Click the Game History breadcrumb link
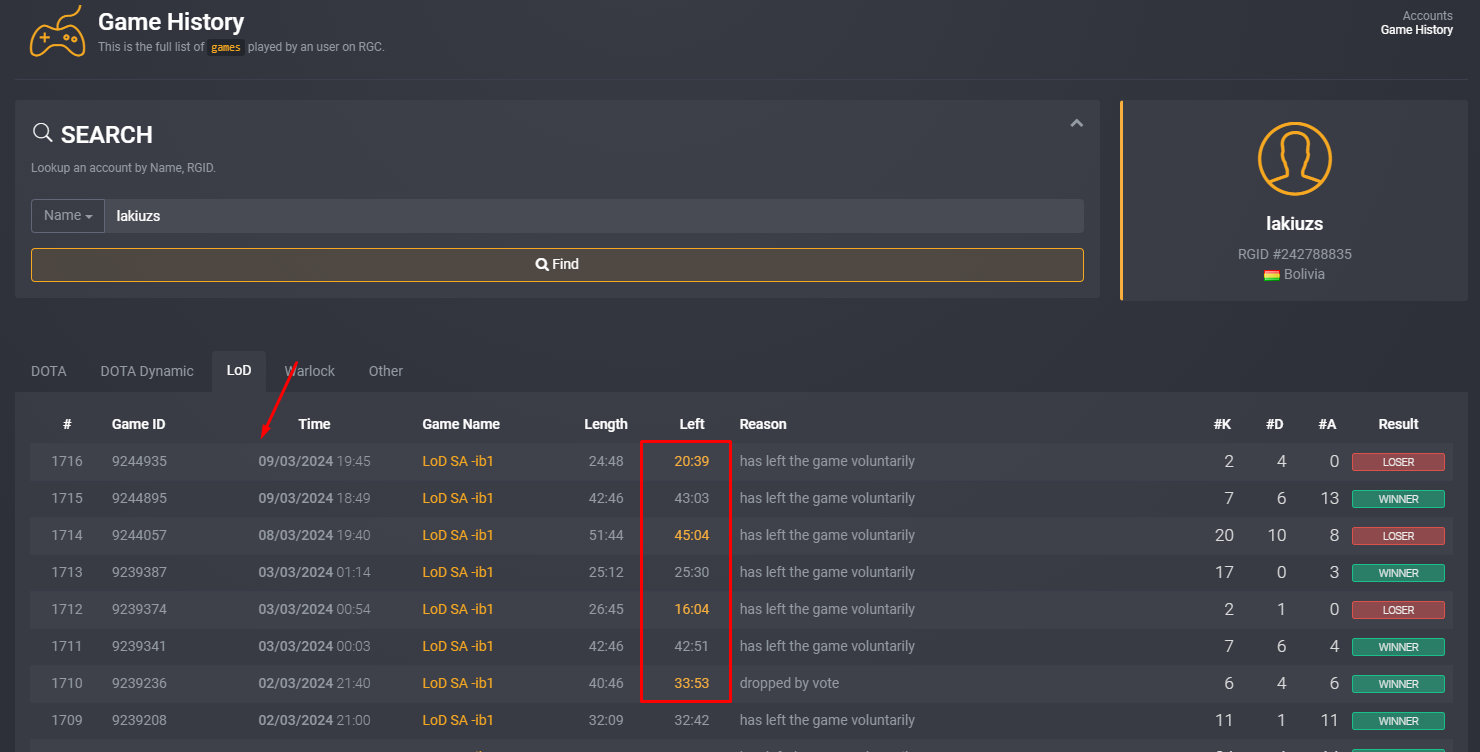Viewport: 1480px width, 752px height. click(1416, 30)
